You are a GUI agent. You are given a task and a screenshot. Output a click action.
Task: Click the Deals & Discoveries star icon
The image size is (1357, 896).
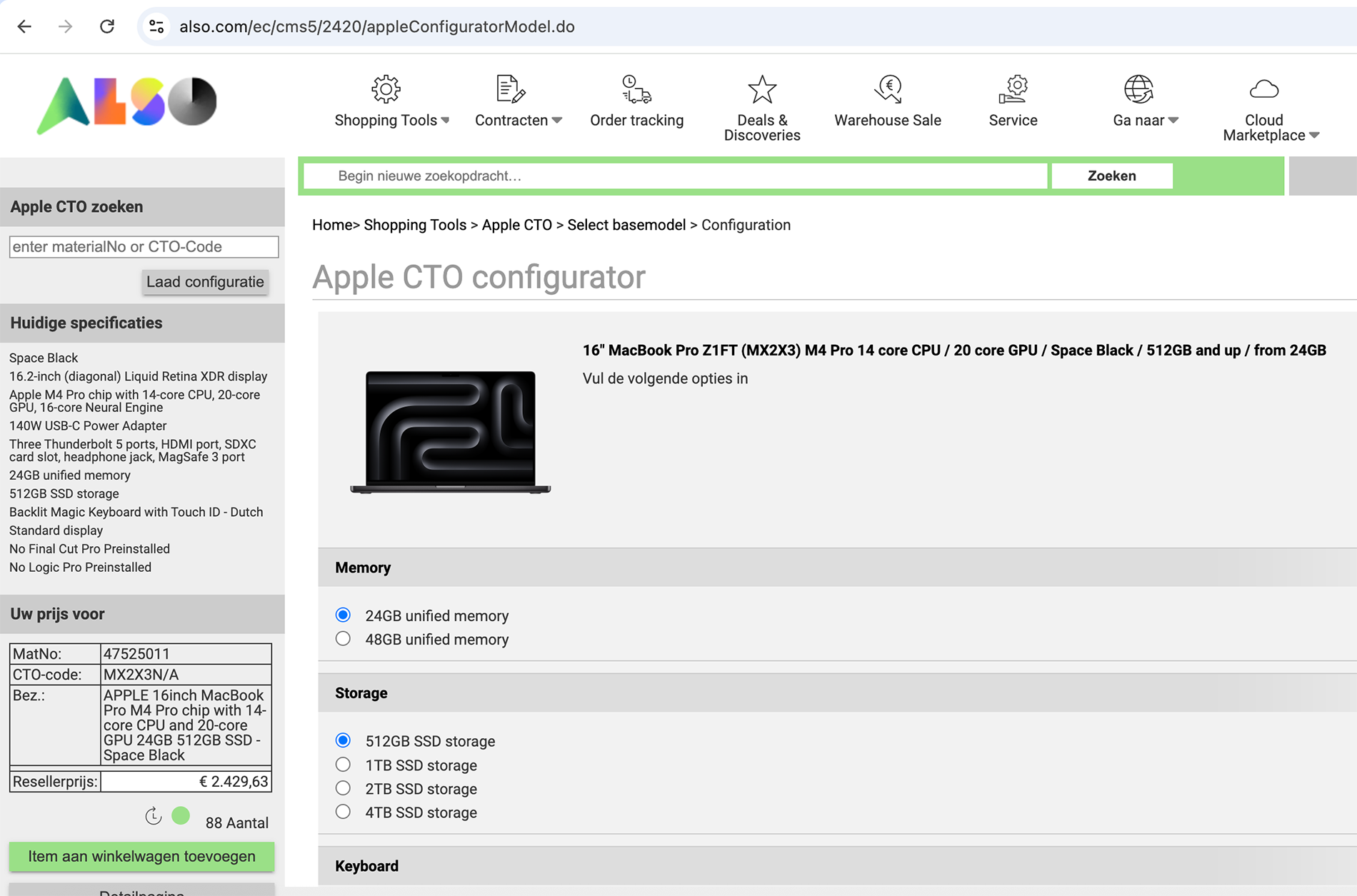pyautogui.click(x=762, y=89)
